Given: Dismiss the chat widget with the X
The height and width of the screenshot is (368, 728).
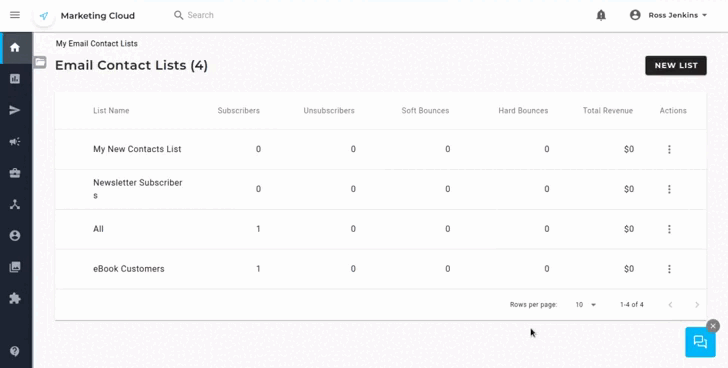Looking at the screenshot, I should pyautogui.click(x=713, y=326).
